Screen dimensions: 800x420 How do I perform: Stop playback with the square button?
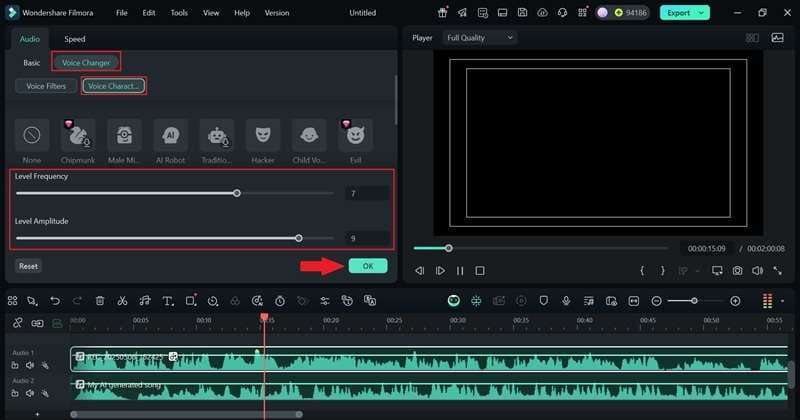coord(480,271)
